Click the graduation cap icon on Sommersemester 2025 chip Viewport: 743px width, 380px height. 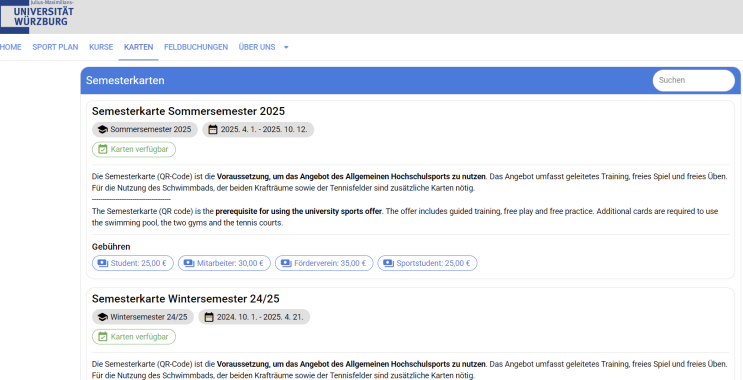click(102, 129)
